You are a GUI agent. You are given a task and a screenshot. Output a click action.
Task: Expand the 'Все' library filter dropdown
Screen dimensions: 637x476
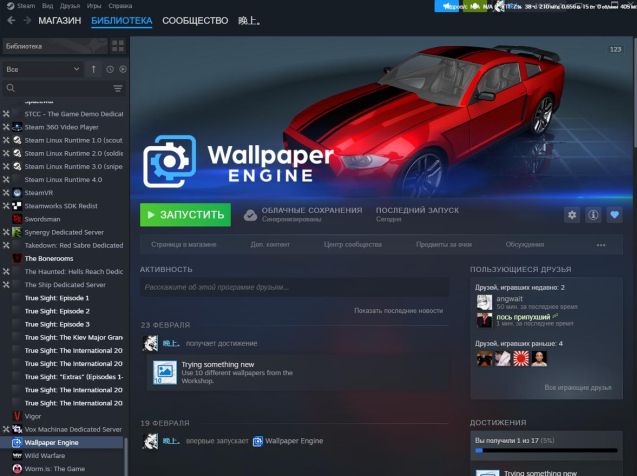42,69
